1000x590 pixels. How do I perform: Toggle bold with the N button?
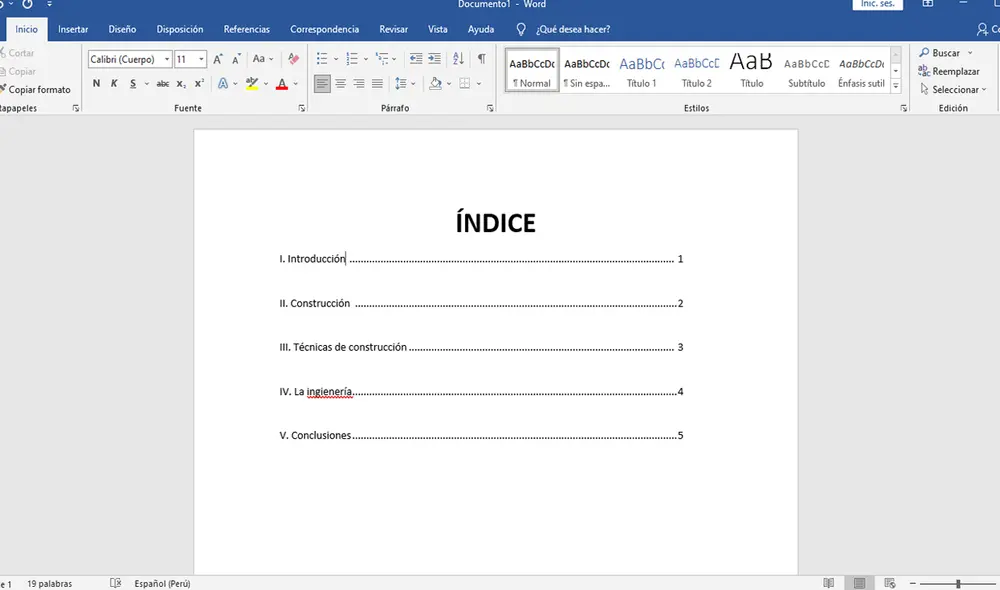97,84
